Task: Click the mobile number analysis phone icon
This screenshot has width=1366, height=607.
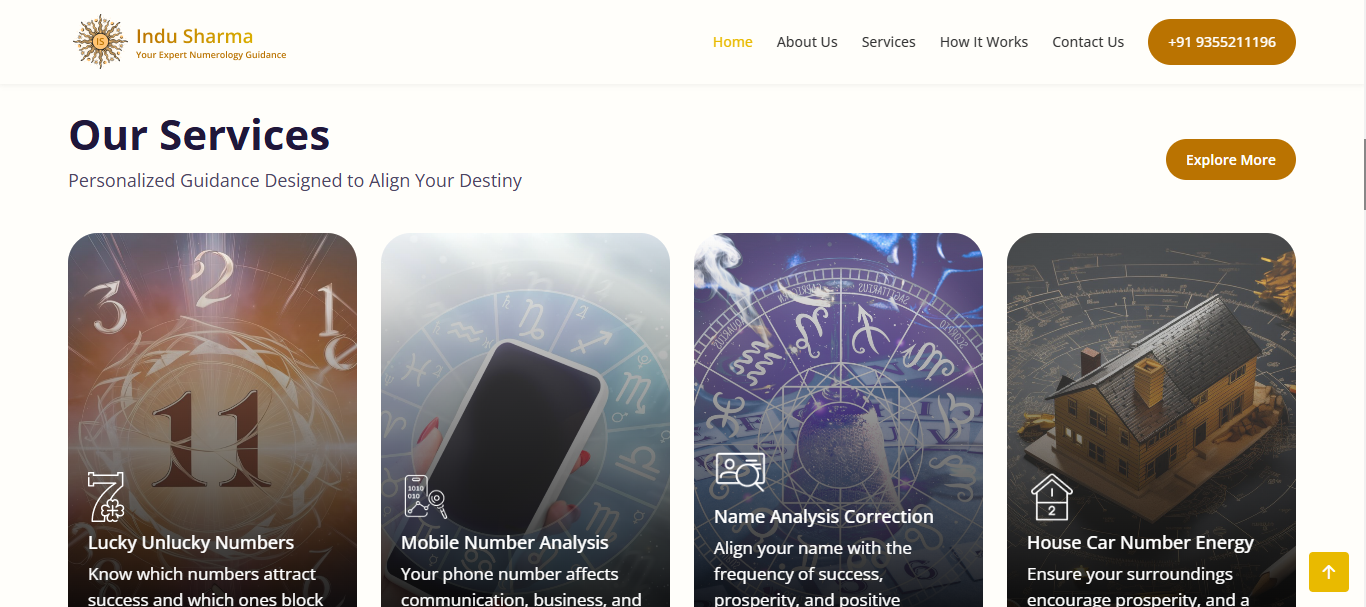Action: [x=424, y=497]
